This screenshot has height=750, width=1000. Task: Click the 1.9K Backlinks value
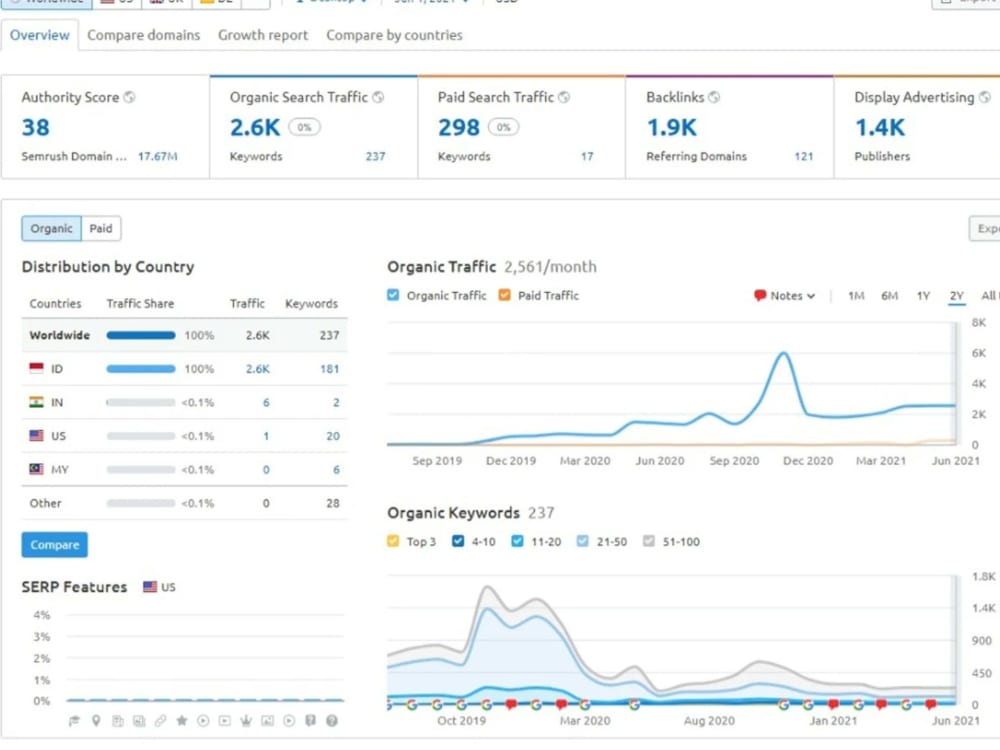tap(672, 128)
